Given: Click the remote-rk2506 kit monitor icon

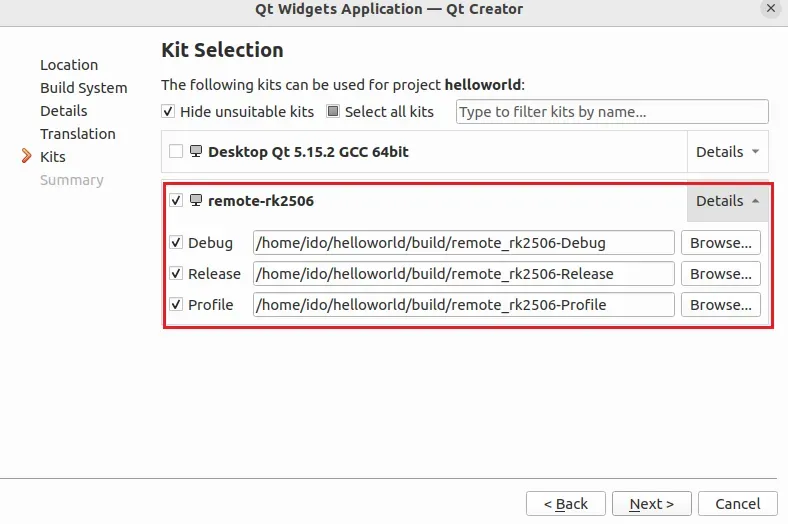Looking at the screenshot, I should click(195, 200).
